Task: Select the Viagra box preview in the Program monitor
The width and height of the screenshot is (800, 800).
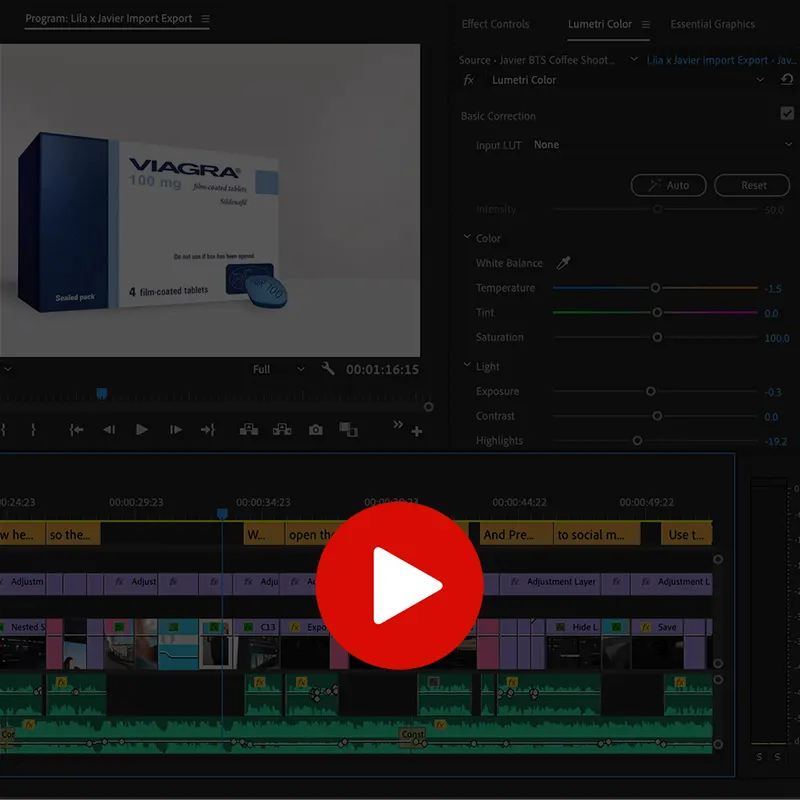Action: coord(153,222)
